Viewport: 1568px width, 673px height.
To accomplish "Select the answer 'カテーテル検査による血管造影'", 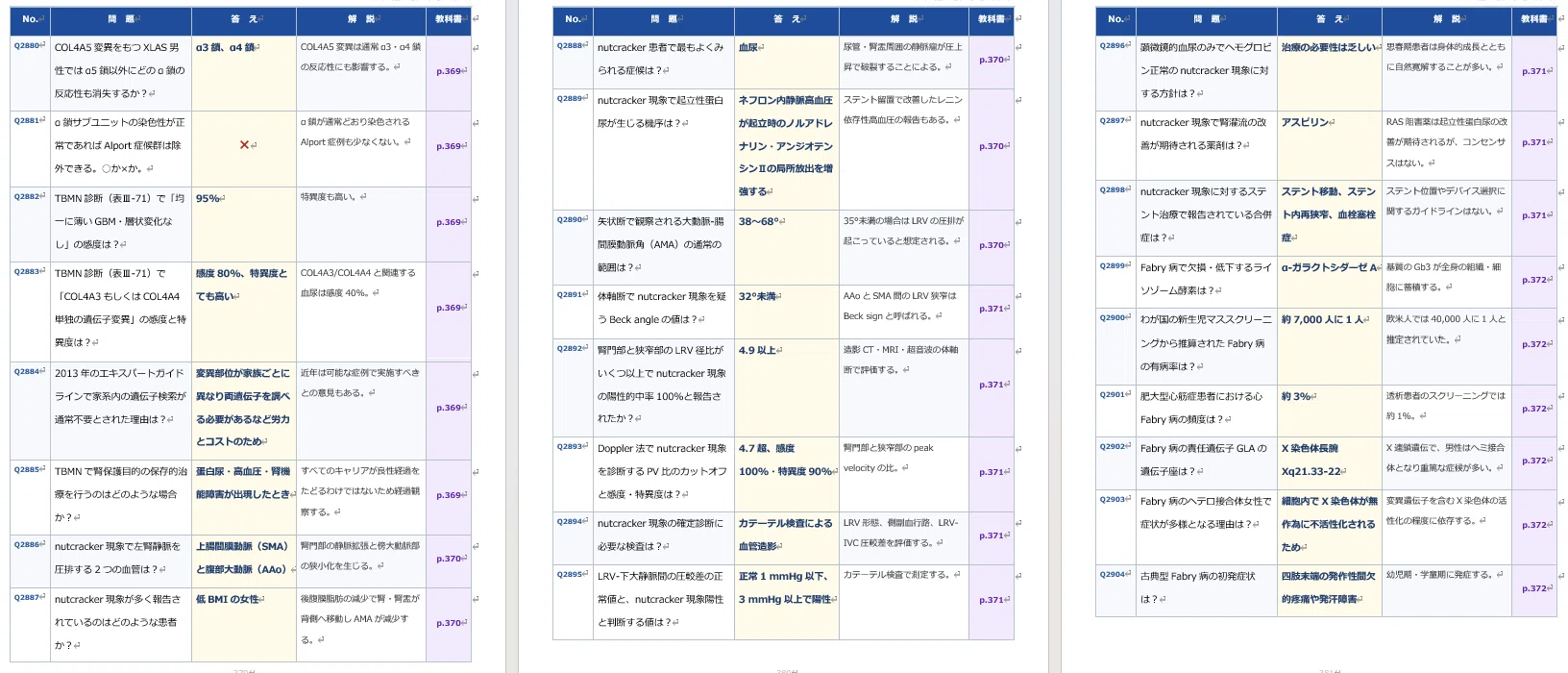I will 786,535.
